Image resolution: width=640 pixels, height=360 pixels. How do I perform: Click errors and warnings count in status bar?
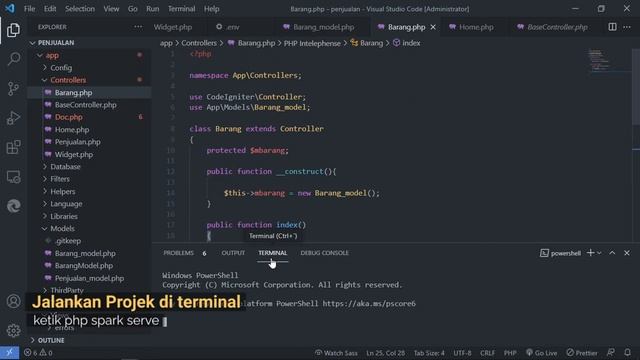pos(38,353)
